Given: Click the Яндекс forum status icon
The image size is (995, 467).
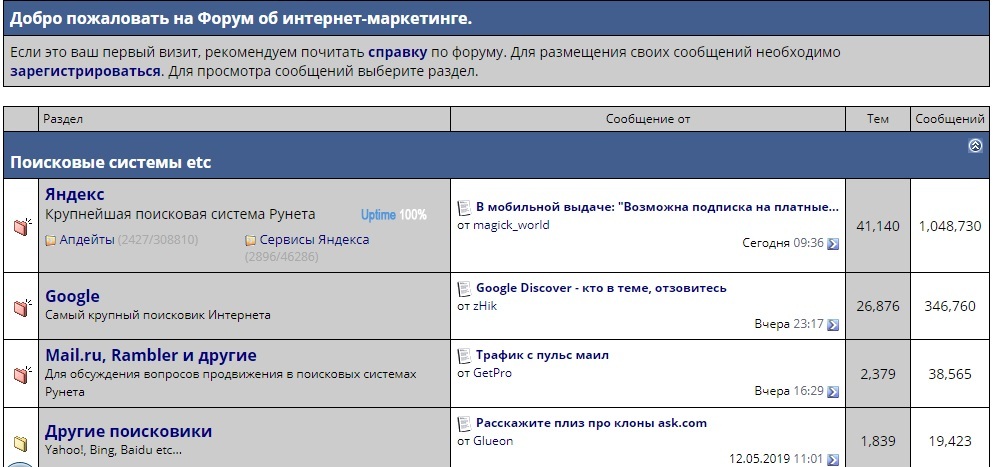Looking at the screenshot, I should click(x=22, y=227).
